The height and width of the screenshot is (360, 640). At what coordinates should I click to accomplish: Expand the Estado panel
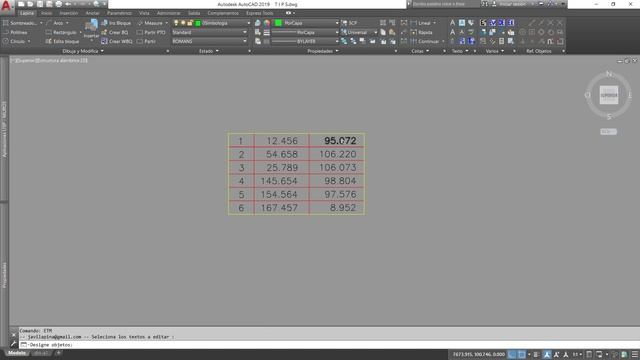click(209, 51)
